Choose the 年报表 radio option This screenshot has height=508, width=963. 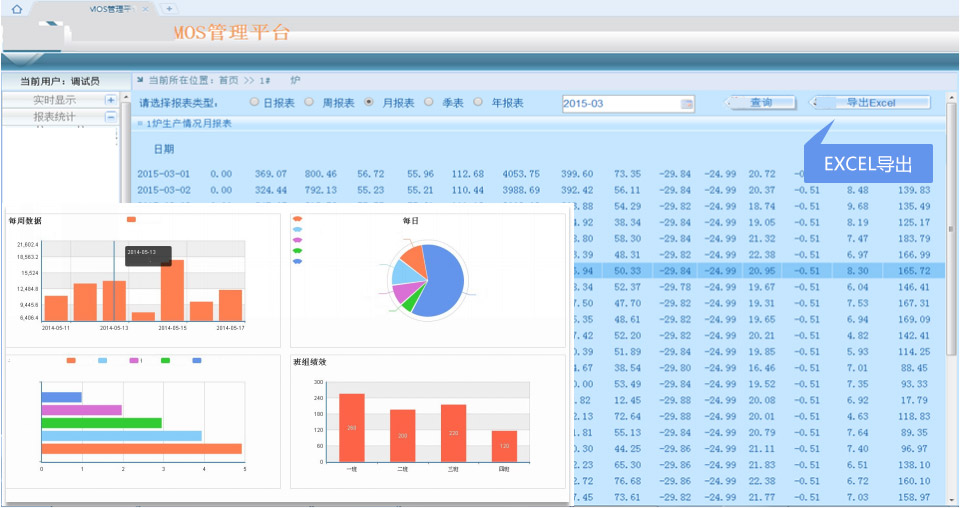(x=478, y=102)
